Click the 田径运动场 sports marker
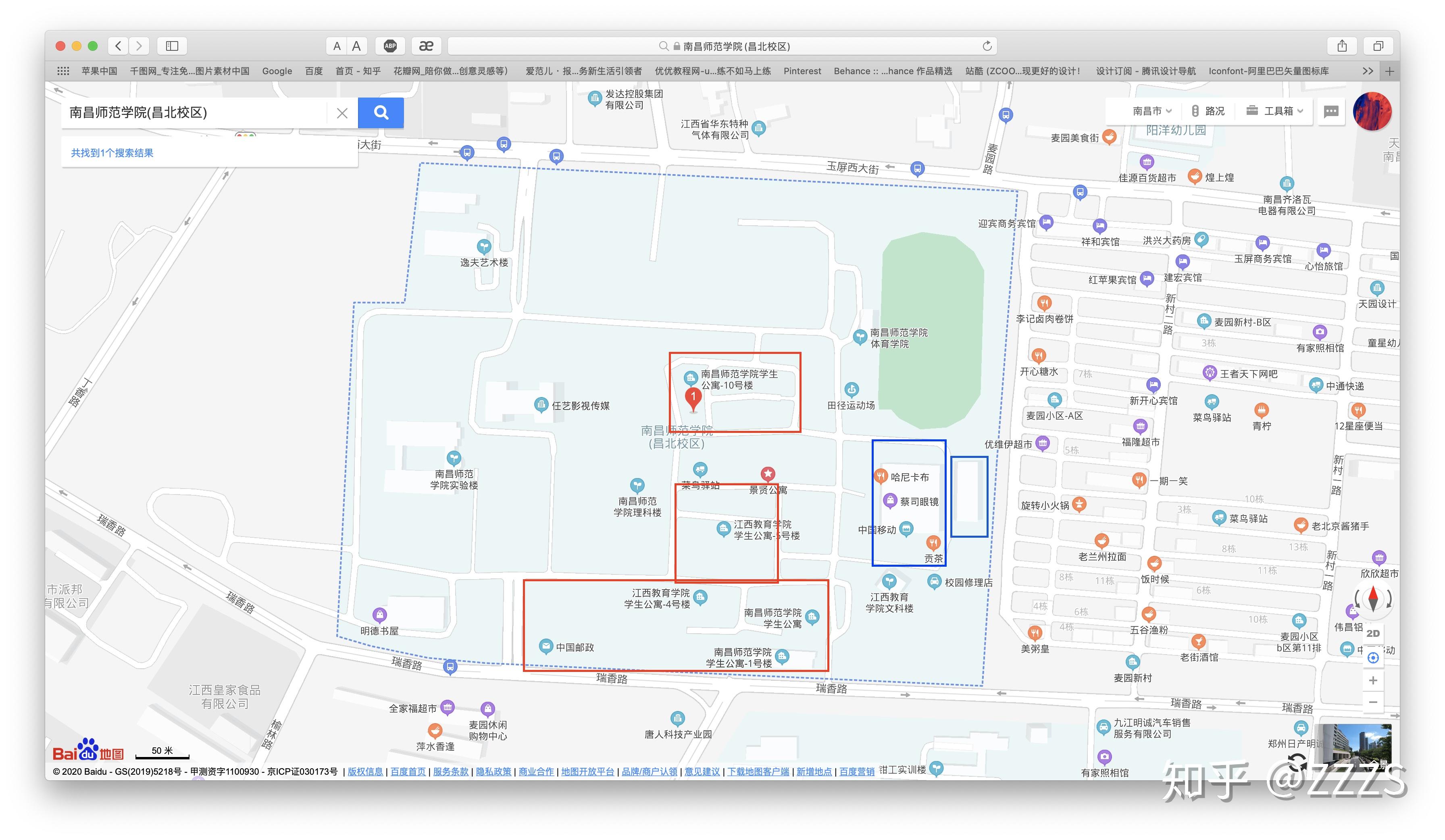 coord(852,390)
